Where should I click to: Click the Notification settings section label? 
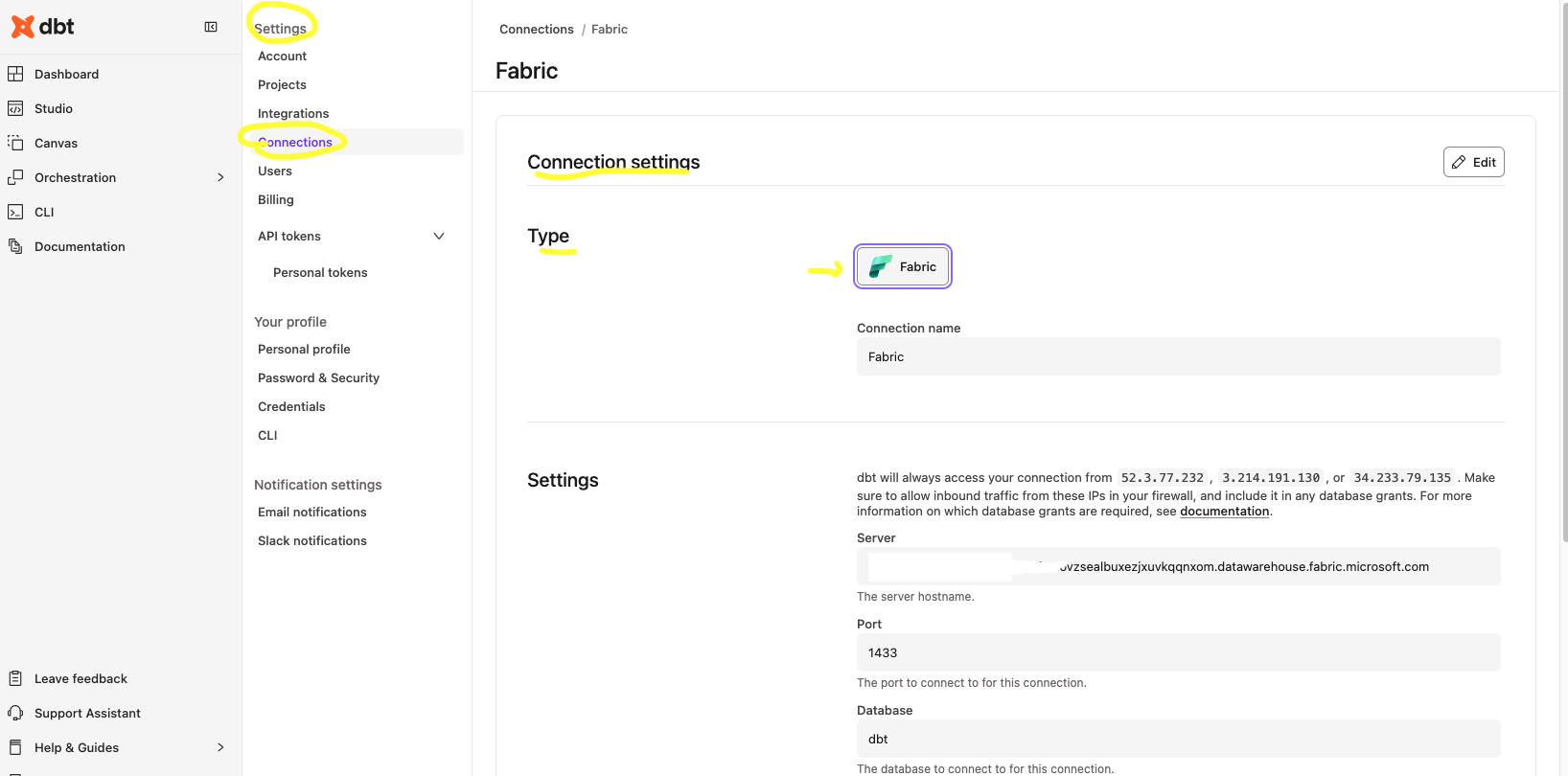tap(318, 485)
